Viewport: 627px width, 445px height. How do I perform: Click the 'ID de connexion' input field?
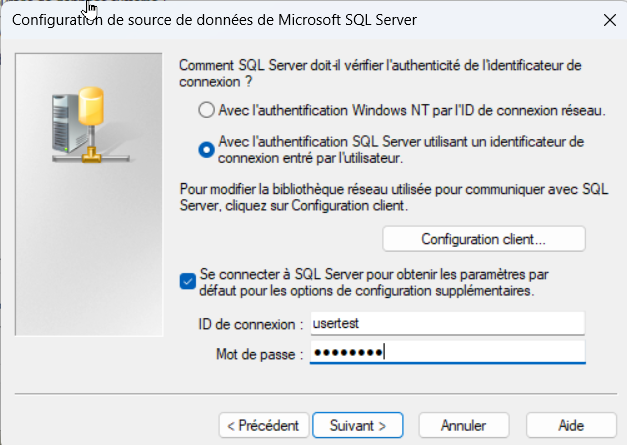(x=447, y=323)
